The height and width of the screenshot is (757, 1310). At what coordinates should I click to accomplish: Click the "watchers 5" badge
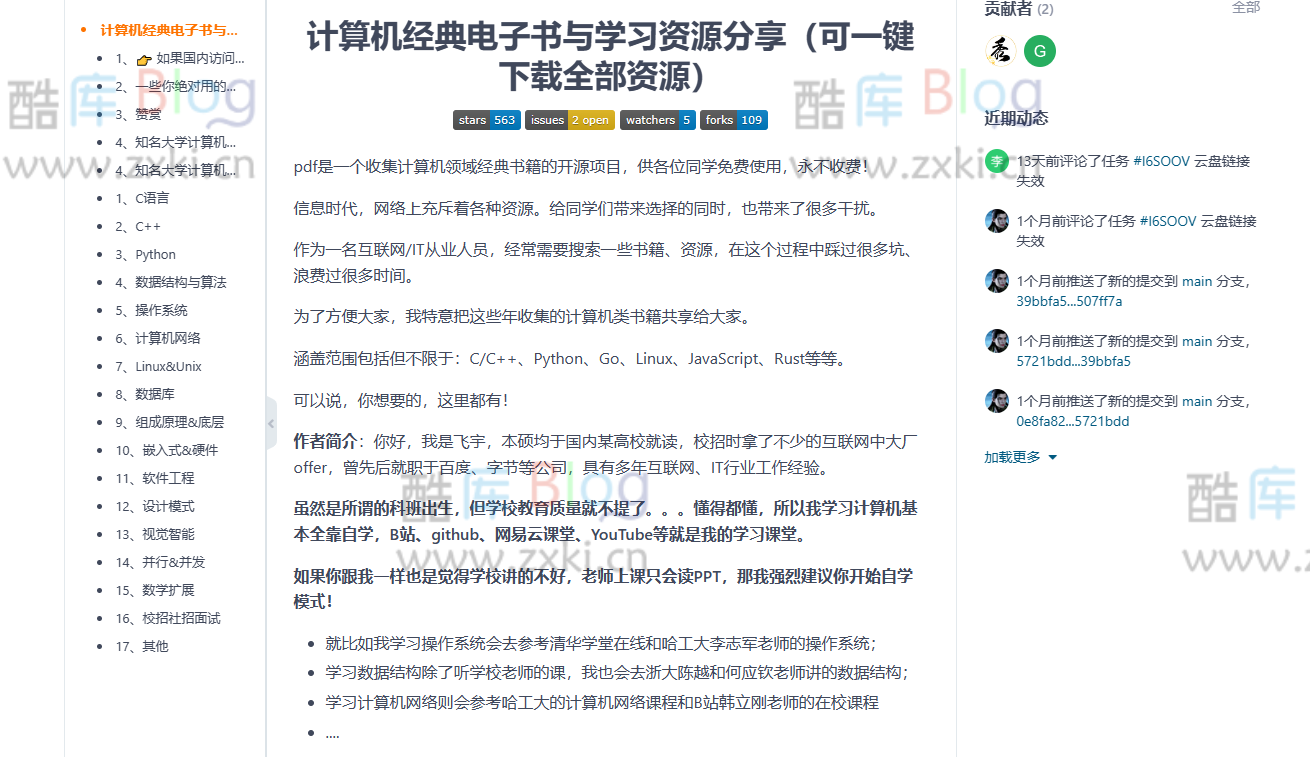[x=657, y=119]
